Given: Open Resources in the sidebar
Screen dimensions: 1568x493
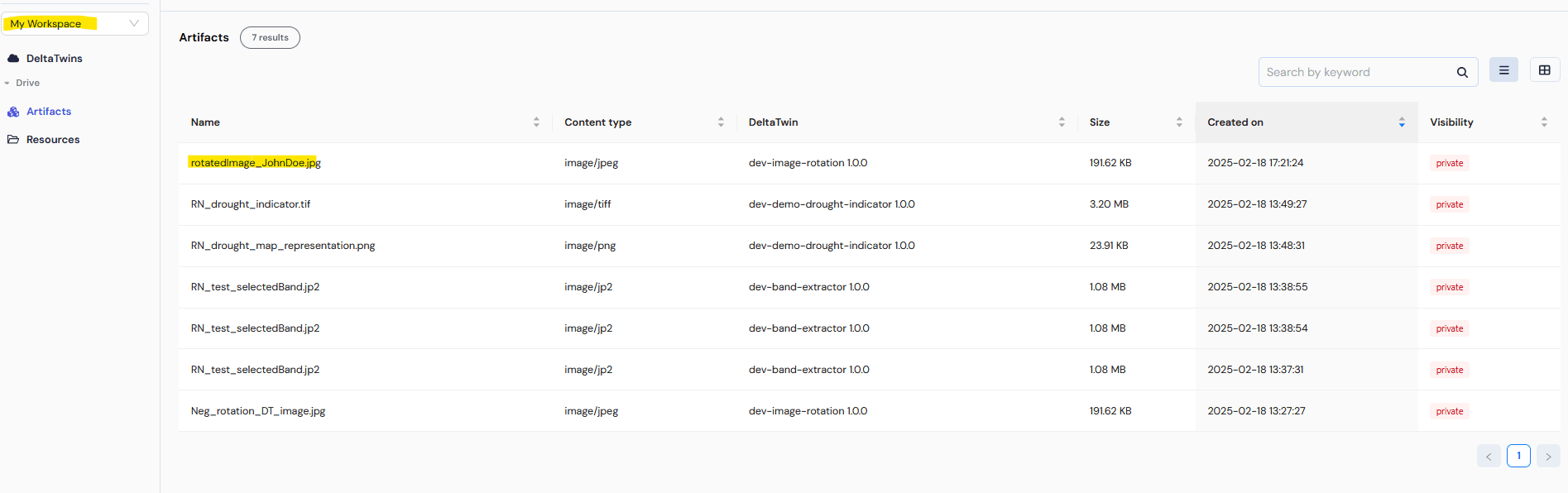Looking at the screenshot, I should [x=52, y=140].
